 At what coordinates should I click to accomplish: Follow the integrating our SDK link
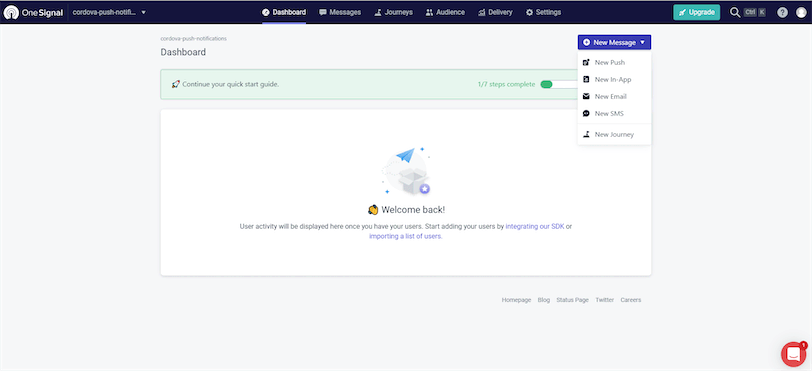(x=535, y=226)
